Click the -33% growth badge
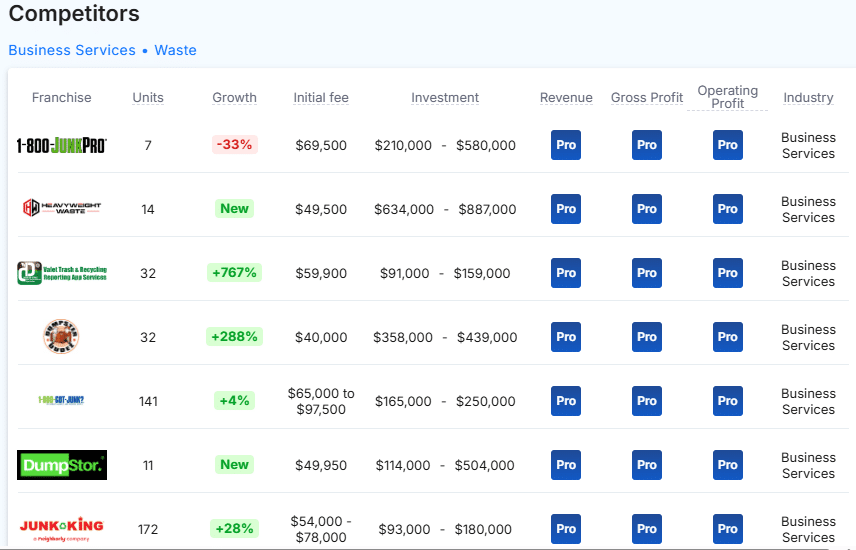 (235, 145)
